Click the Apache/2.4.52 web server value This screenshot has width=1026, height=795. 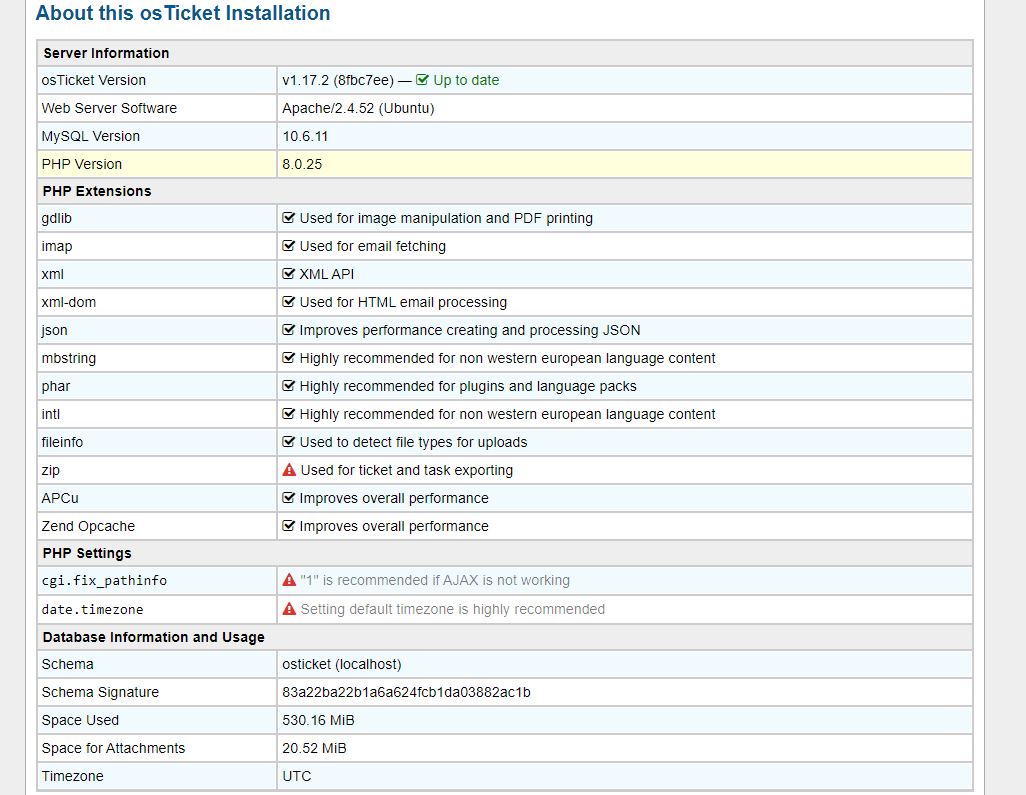click(358, 108)
